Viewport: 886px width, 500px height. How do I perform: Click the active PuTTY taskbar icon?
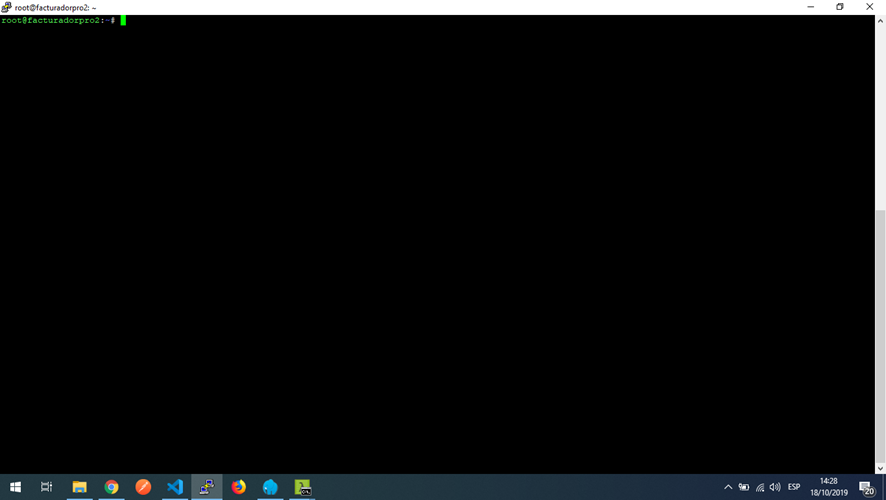[x=207, y=487]
